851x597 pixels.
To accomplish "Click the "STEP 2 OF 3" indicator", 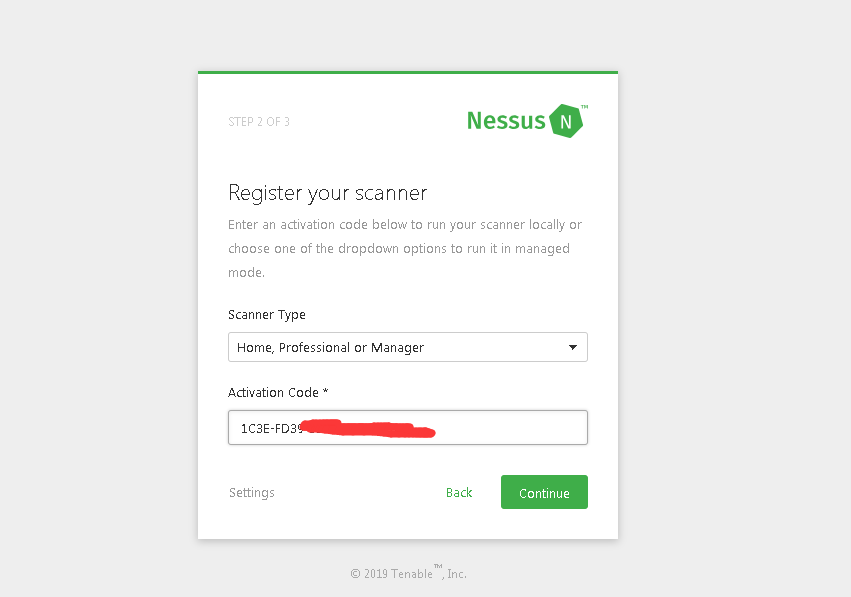I will [x=259, y=122].
